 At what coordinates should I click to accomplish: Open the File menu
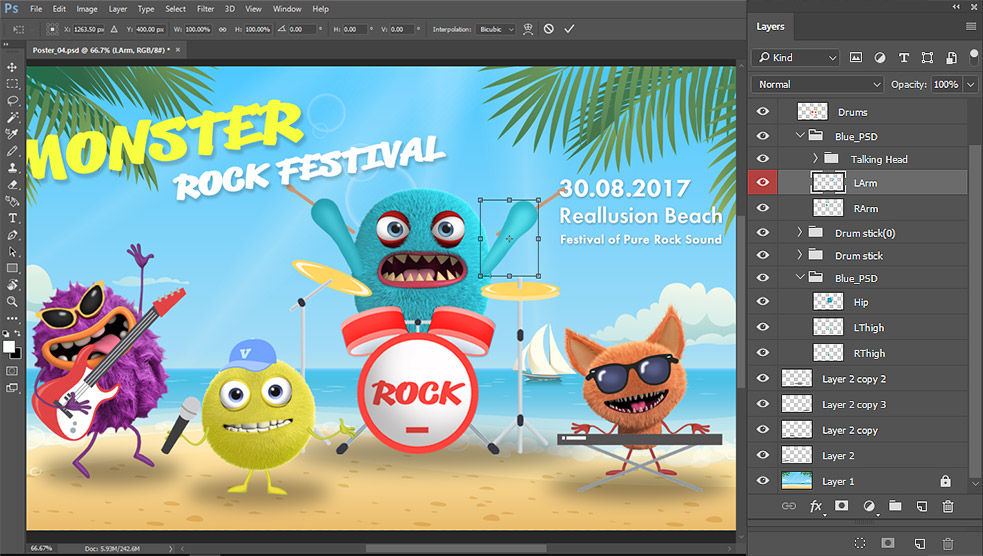coord(36,9)
